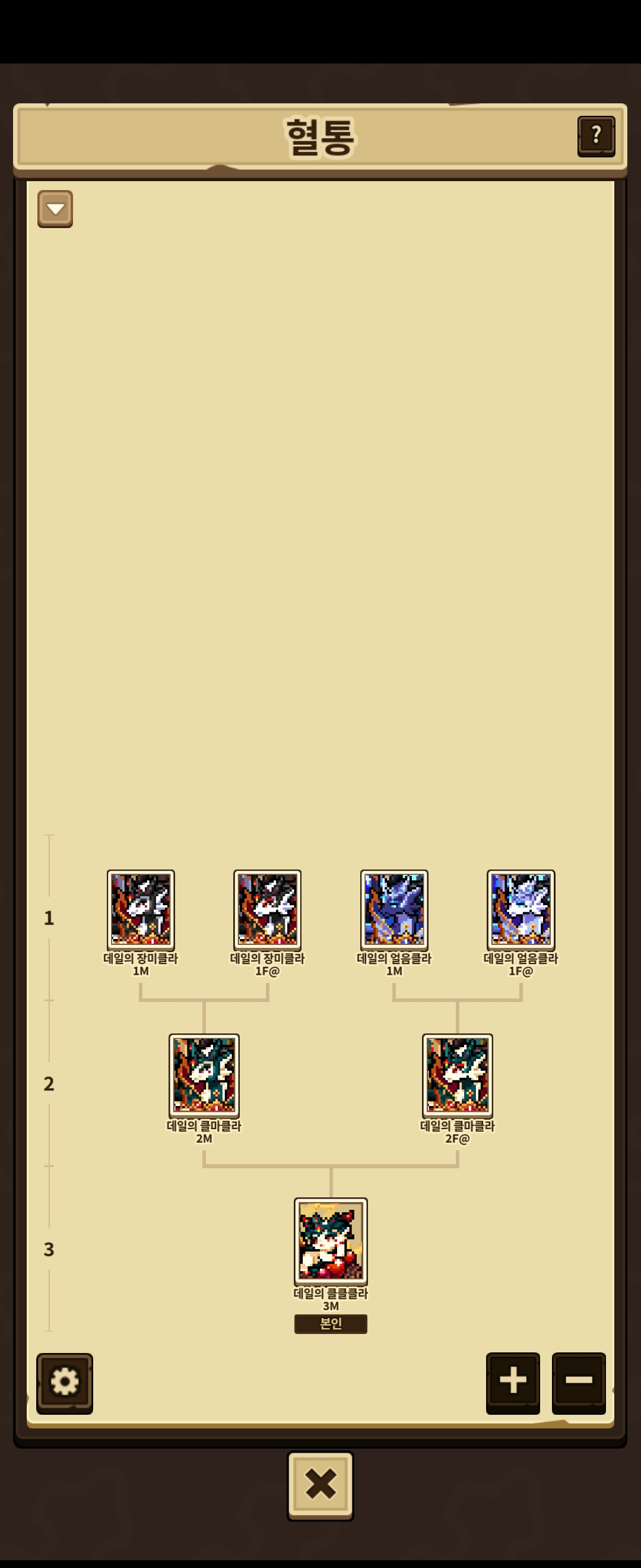
Task: Select the 데일의 클마클라 2M portrait
Action: [x=204, y=1075]
